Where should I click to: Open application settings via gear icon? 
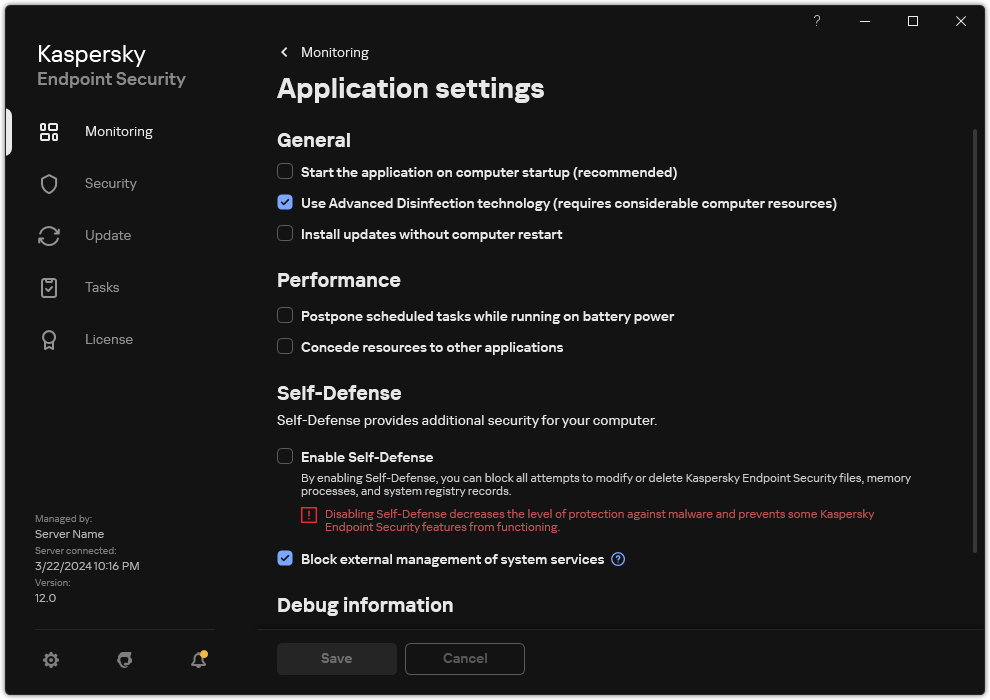pos(50,660)
